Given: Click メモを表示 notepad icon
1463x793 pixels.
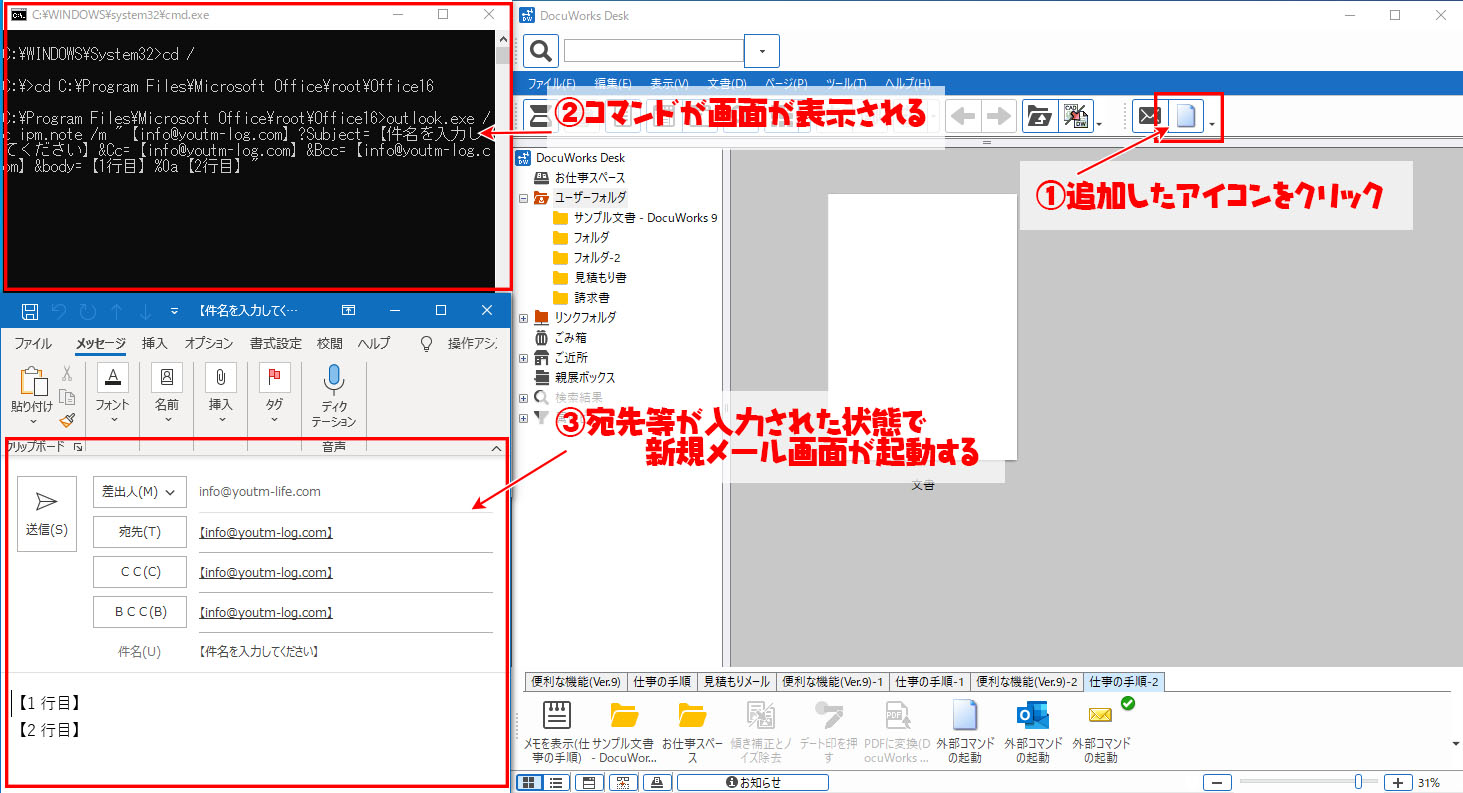Looking at the screenshot, I should [557, 715].
